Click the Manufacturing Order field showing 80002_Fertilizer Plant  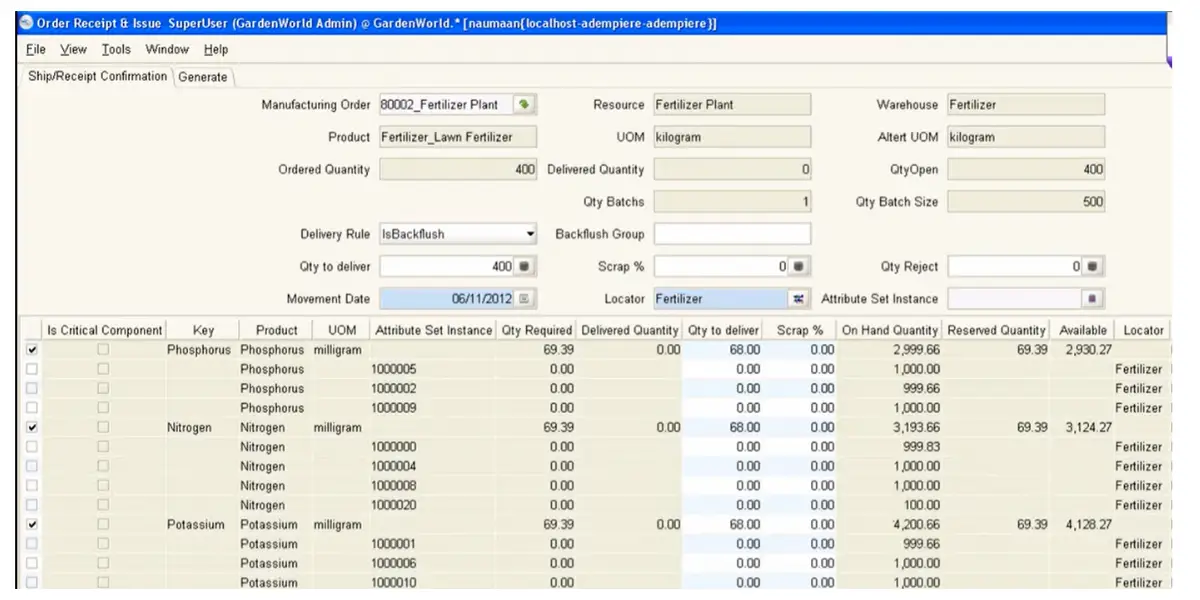pyautogui.click(x=446, y=105)
